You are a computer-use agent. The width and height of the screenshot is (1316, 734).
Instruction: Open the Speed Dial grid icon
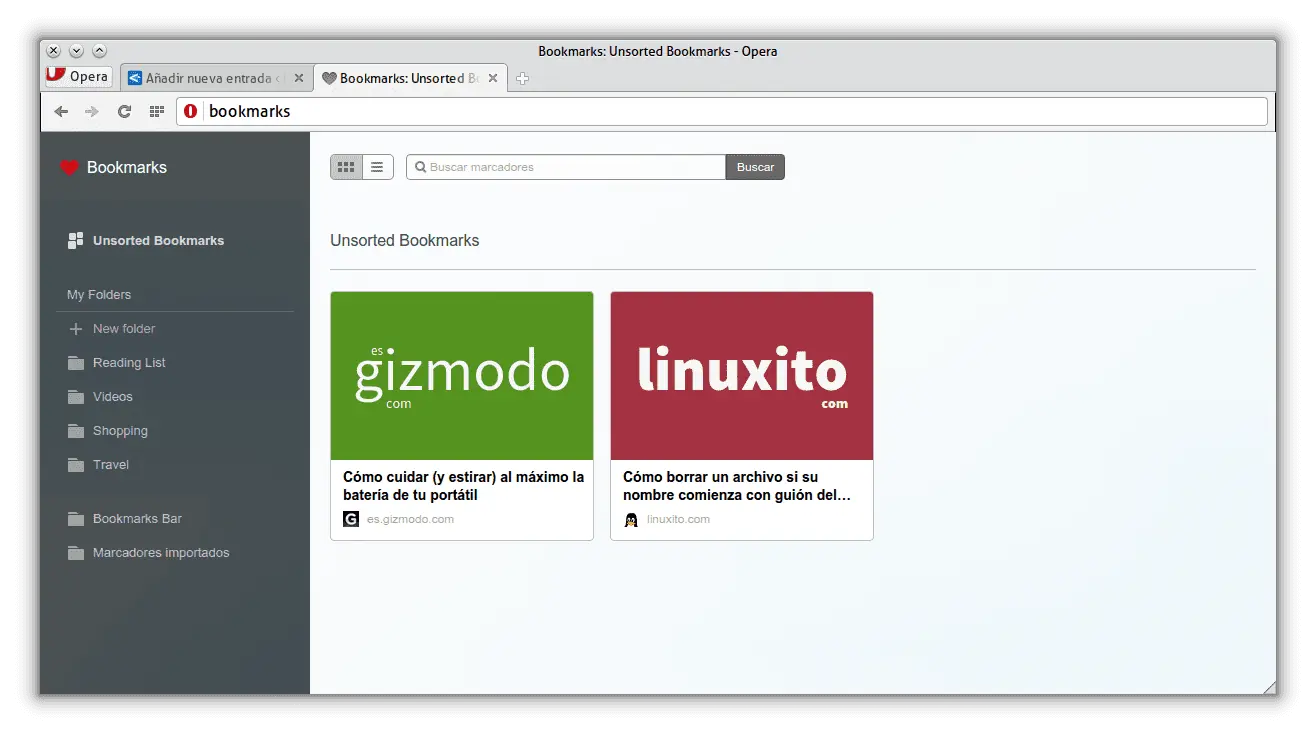[x=156, y=111]
